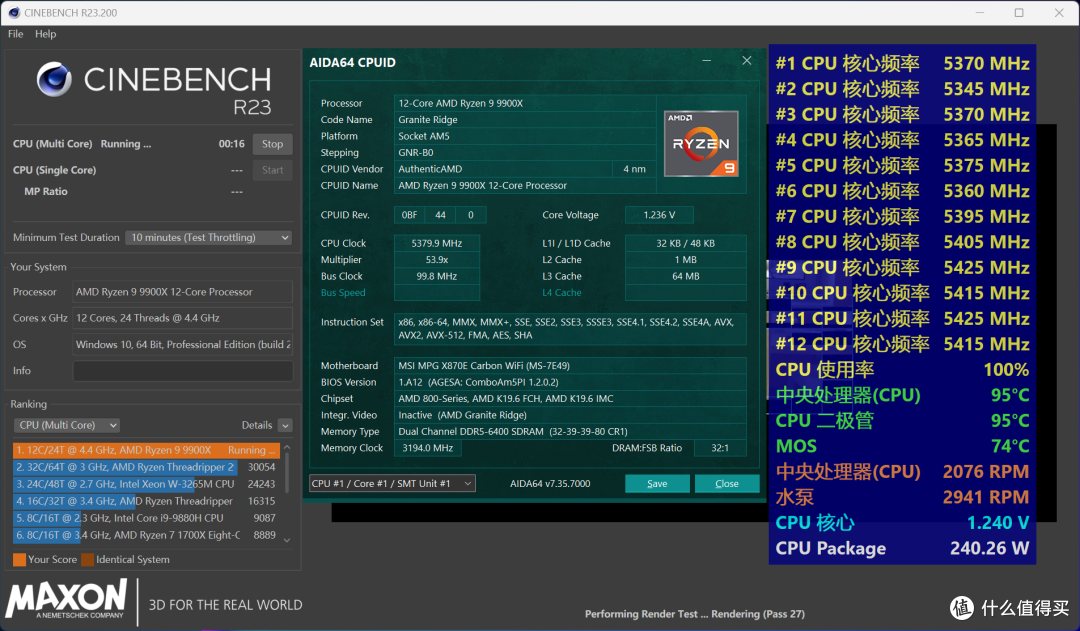Open the File menu
Viewport: 1080px width, 631px height.
[x=15, y=34]
